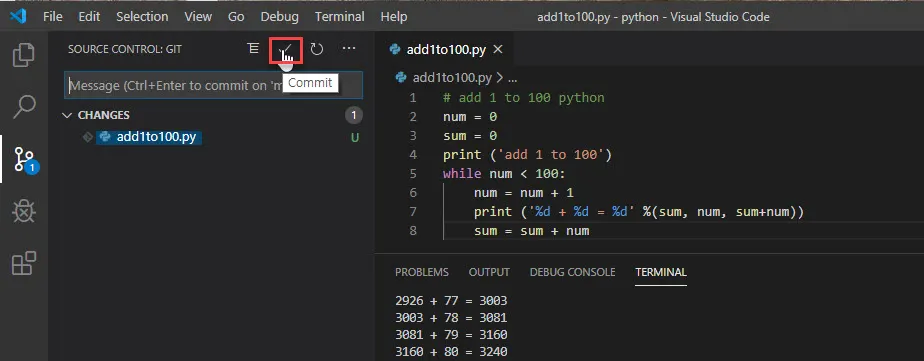
Task: Click line number 1 in the gutter
Action: click(x=412, y=98)
